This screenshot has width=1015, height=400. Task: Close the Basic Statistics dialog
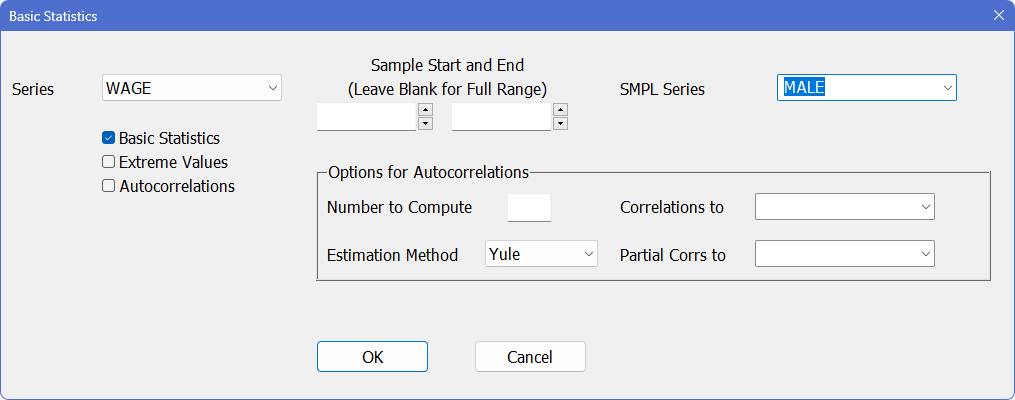click(998, 15)
